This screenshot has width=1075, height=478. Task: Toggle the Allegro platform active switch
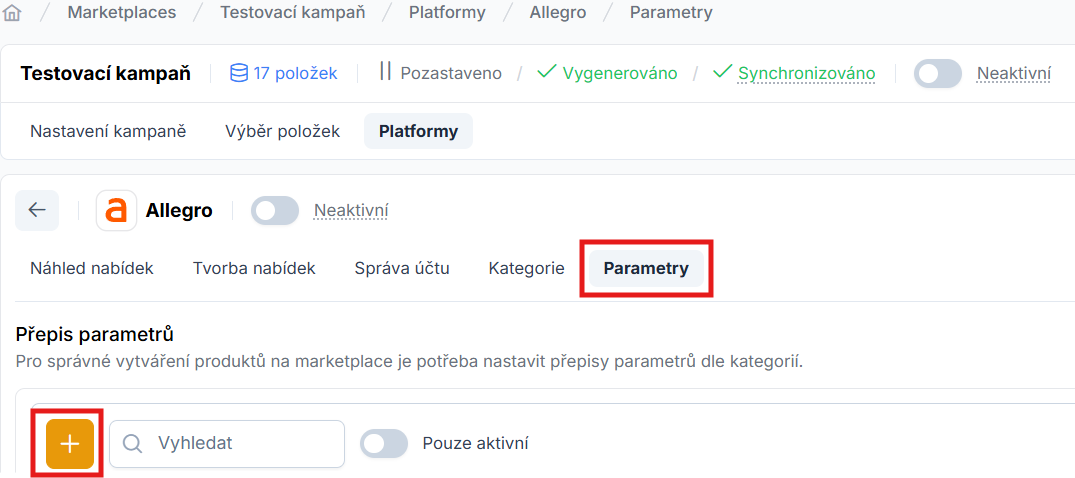click(x=274, y=211)
